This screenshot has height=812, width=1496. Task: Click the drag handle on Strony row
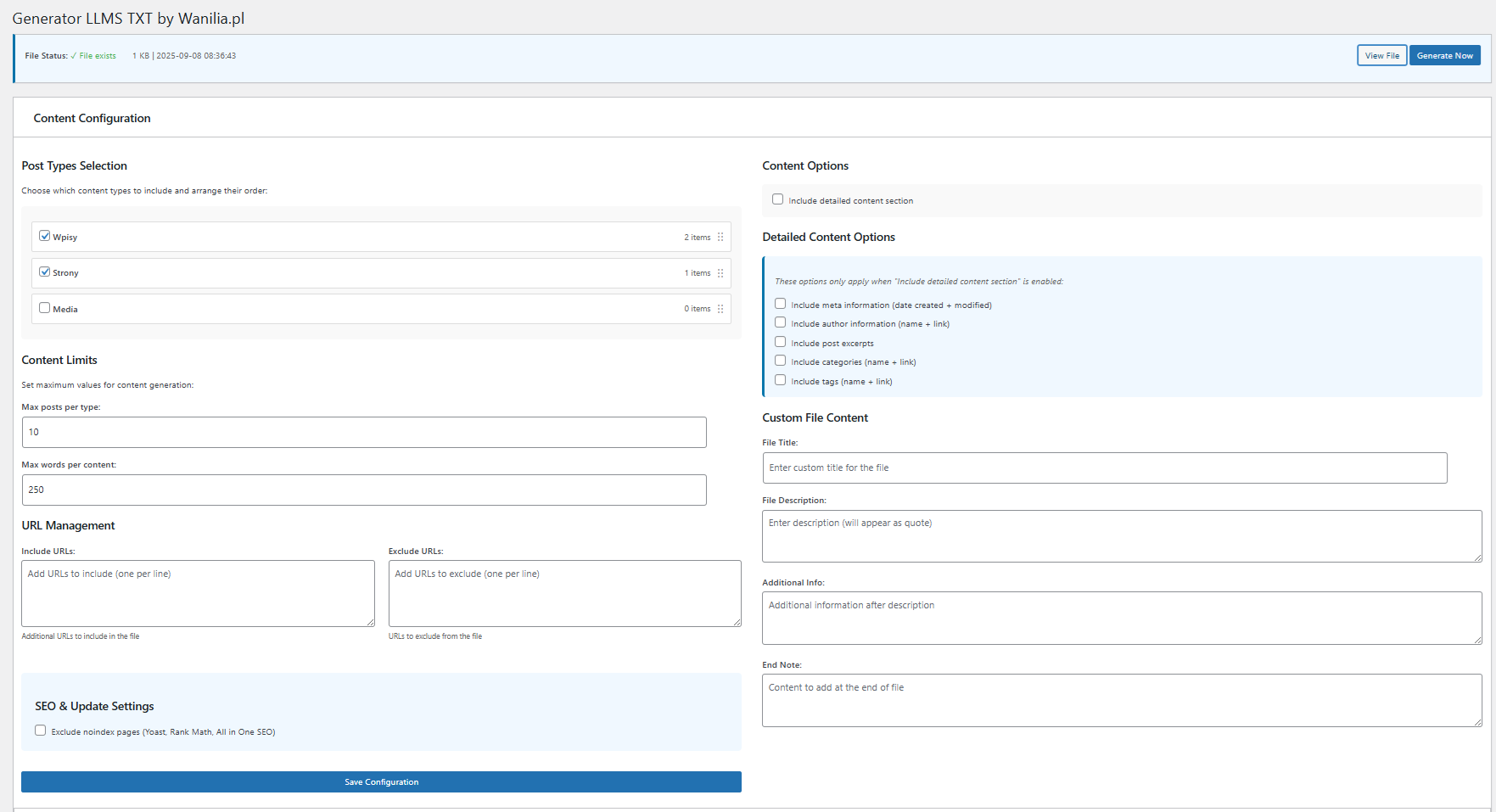point(720,273)
